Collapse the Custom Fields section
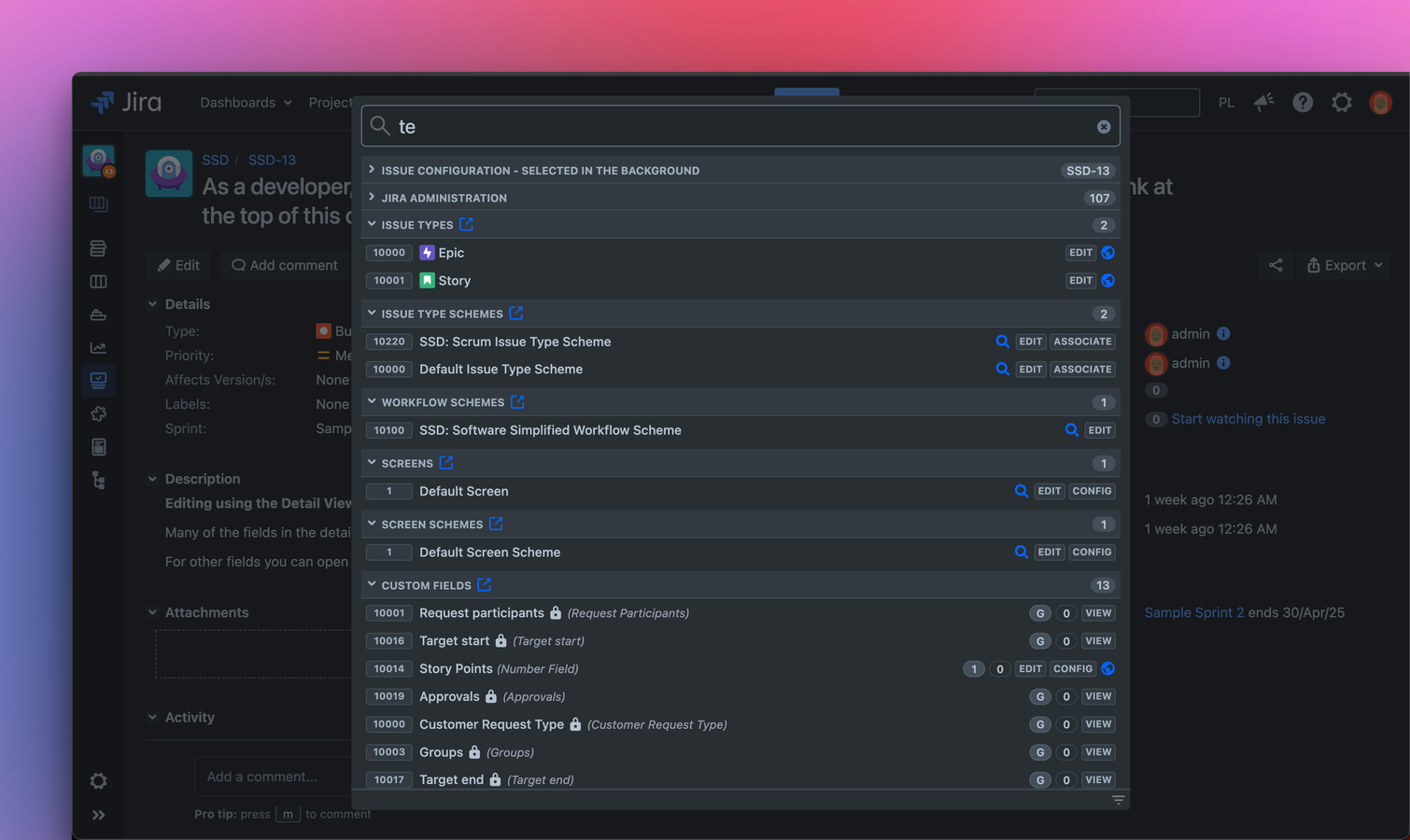1410x840 pixels. pos(372,584)
